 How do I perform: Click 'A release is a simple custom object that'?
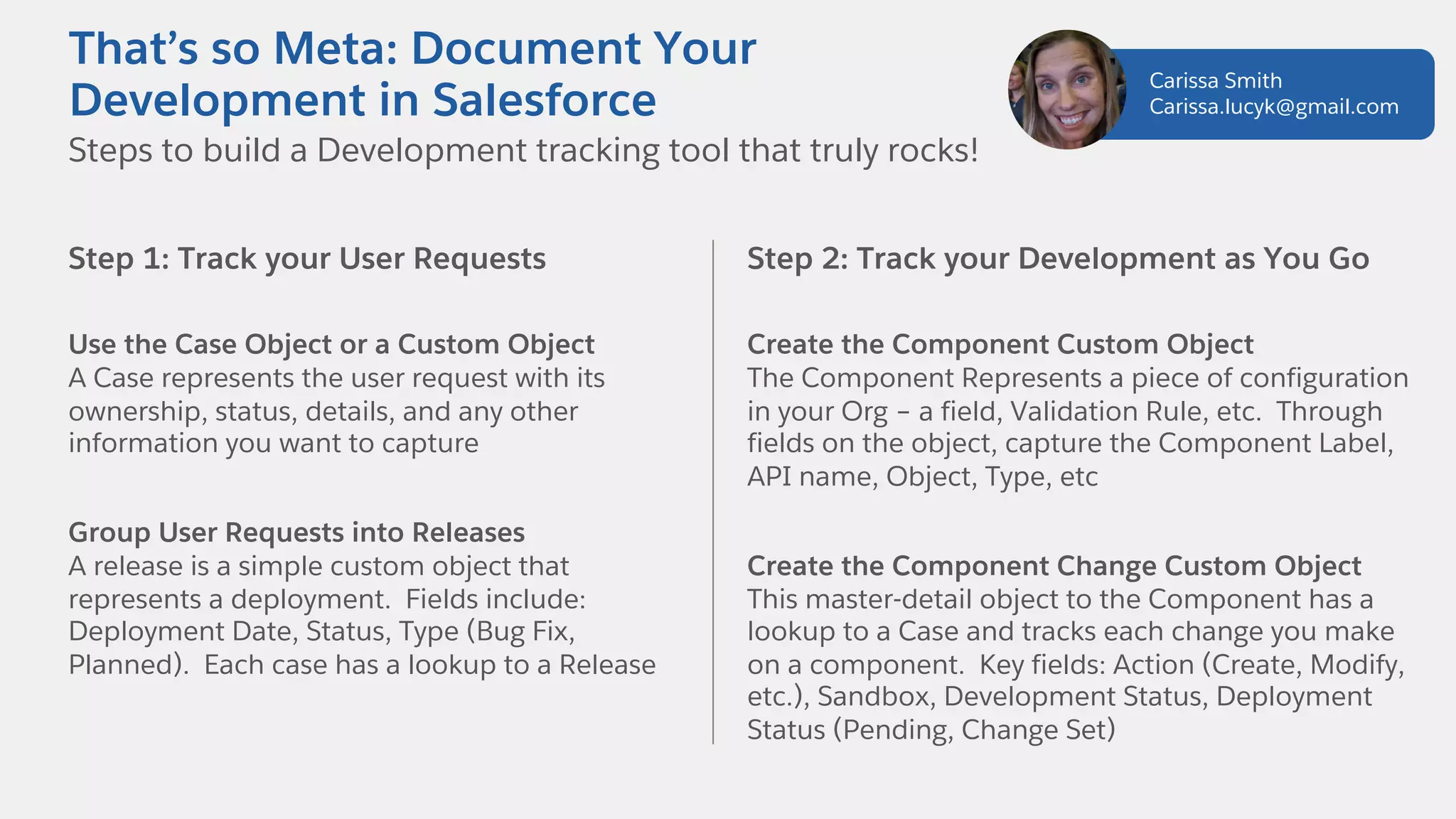tap(318, 566)
